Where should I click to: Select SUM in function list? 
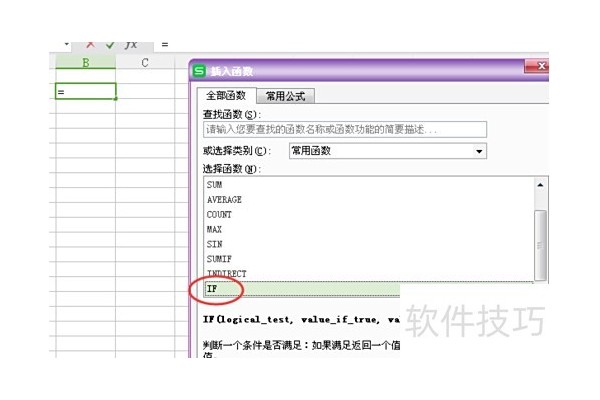pos(369,185)
